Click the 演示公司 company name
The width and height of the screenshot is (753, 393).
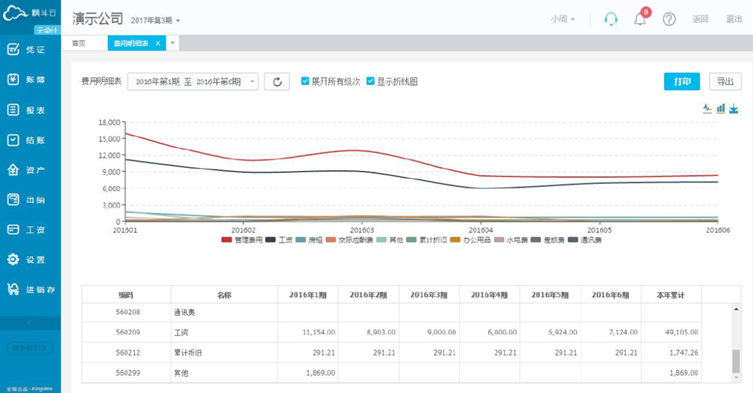tap(98, 19)
